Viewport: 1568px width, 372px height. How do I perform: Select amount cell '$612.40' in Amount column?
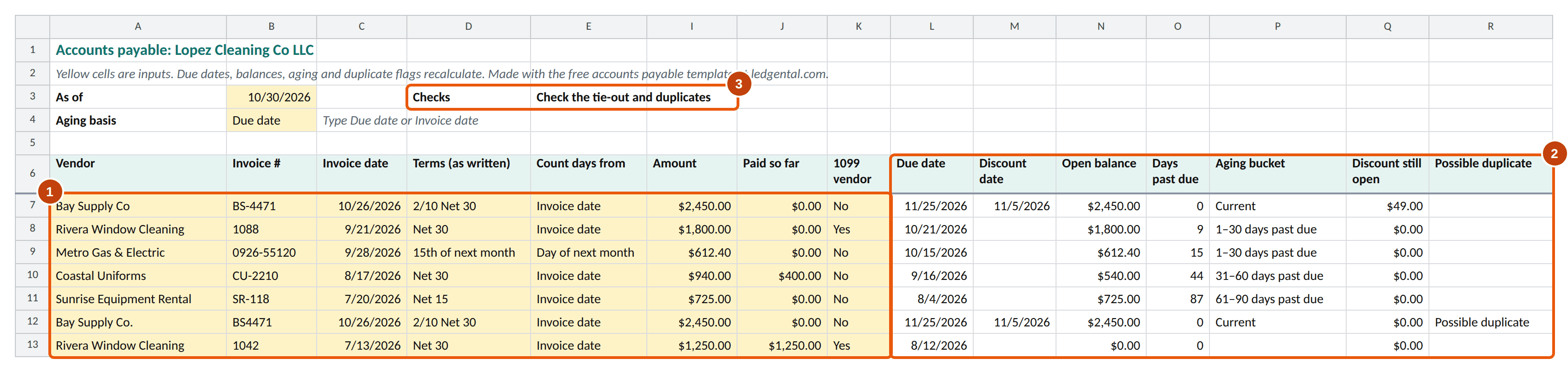(691, 252)
